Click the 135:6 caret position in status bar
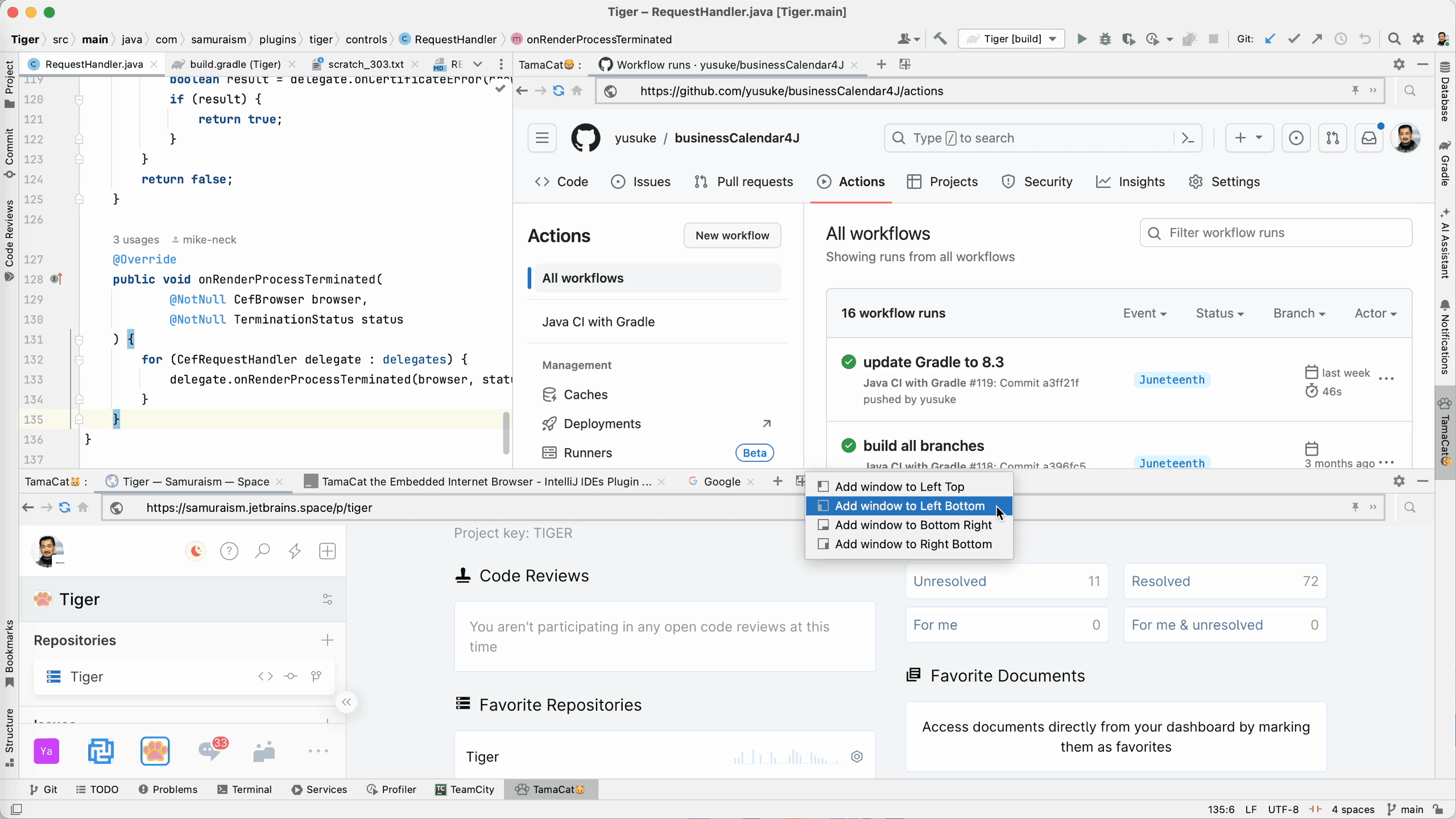Screen dimensions: 1456x819 1221,809
